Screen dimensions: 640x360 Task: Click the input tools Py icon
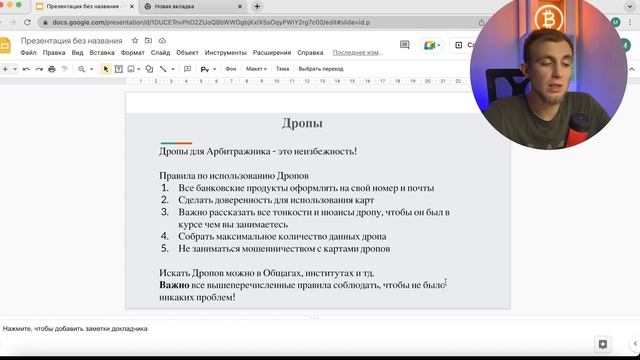tap(204, 69)
